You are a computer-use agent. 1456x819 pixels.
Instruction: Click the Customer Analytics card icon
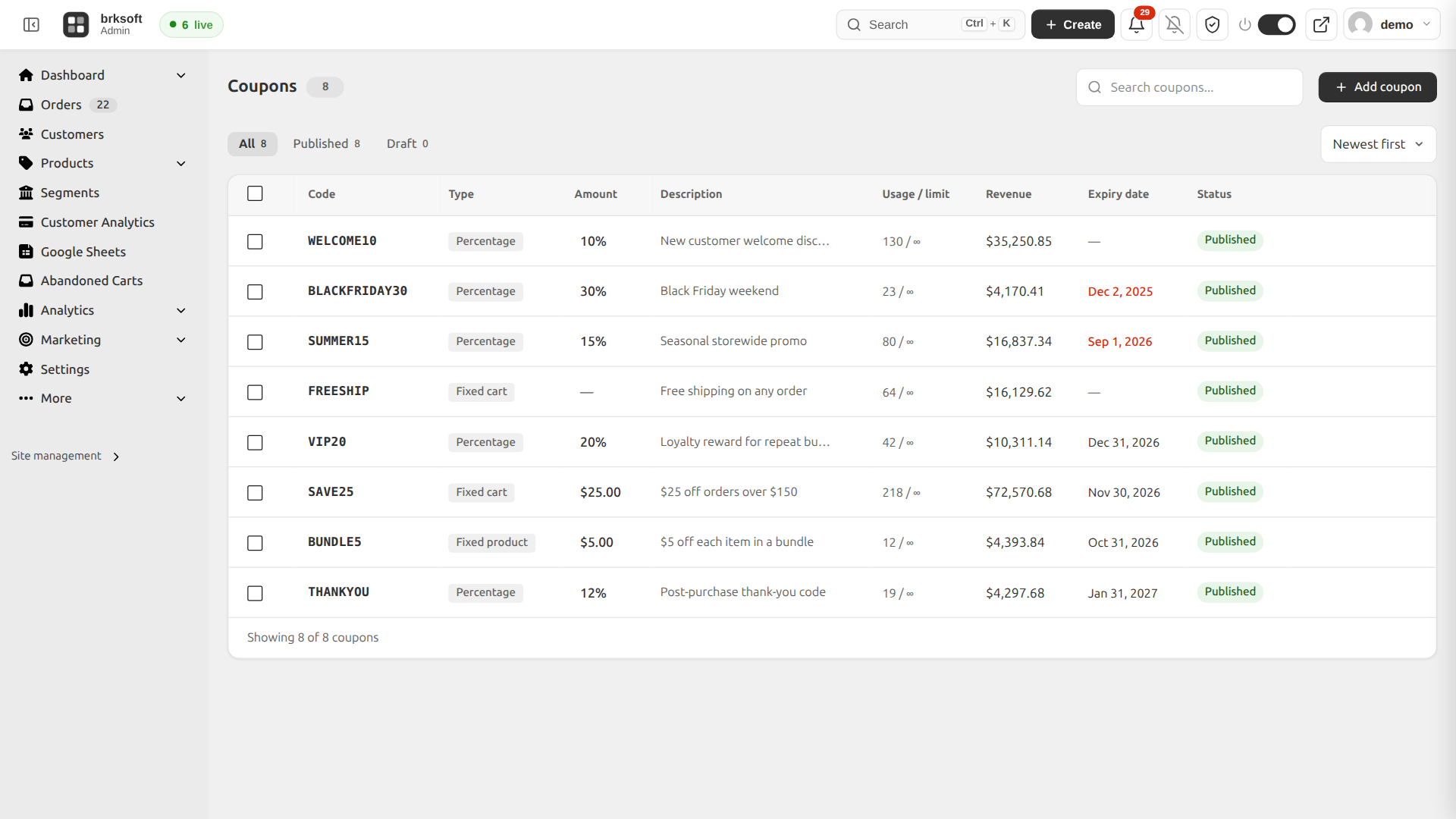coord(26,222)
